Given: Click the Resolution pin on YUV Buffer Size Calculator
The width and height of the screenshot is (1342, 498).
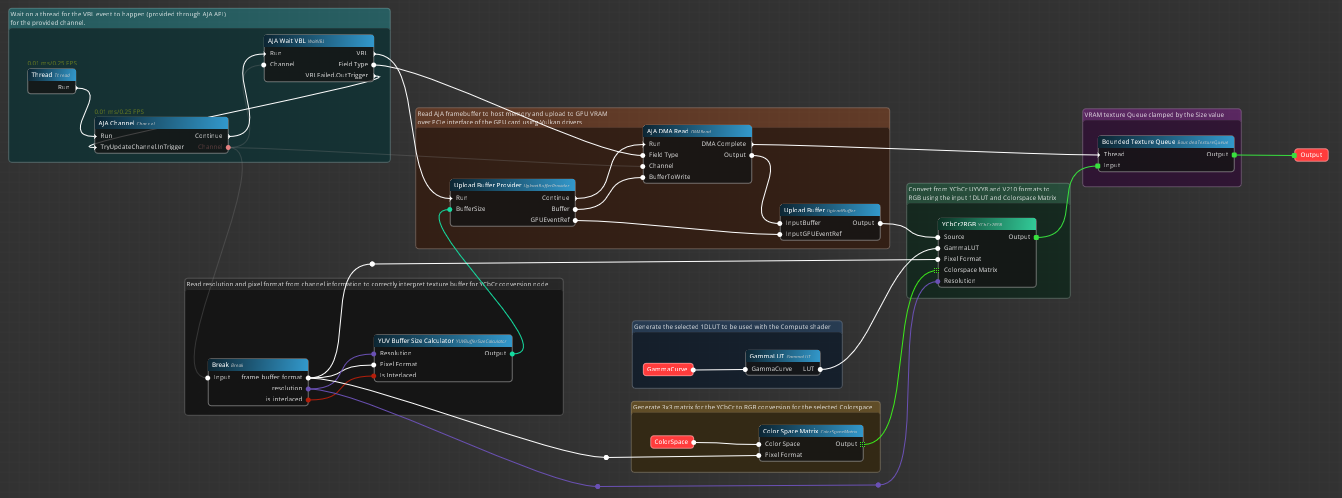Looking at the screenshot, I should [x=374, y=353].
